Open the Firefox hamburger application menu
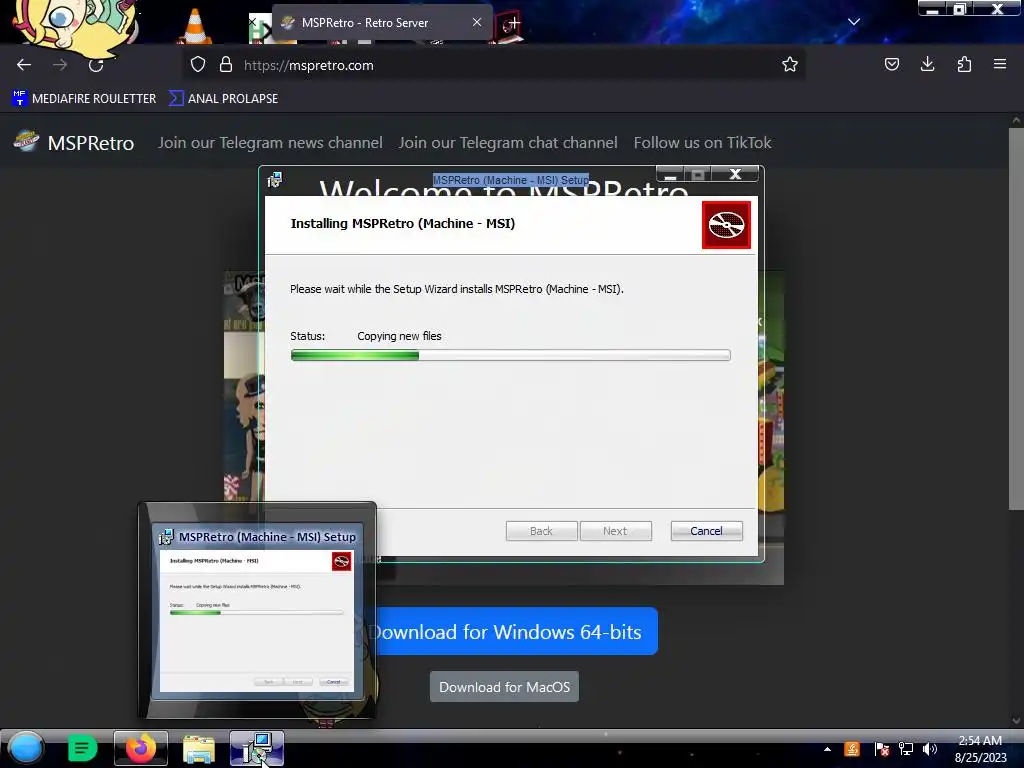Image resolution: width=1024 pixels, height=768 pixels. 999,64
